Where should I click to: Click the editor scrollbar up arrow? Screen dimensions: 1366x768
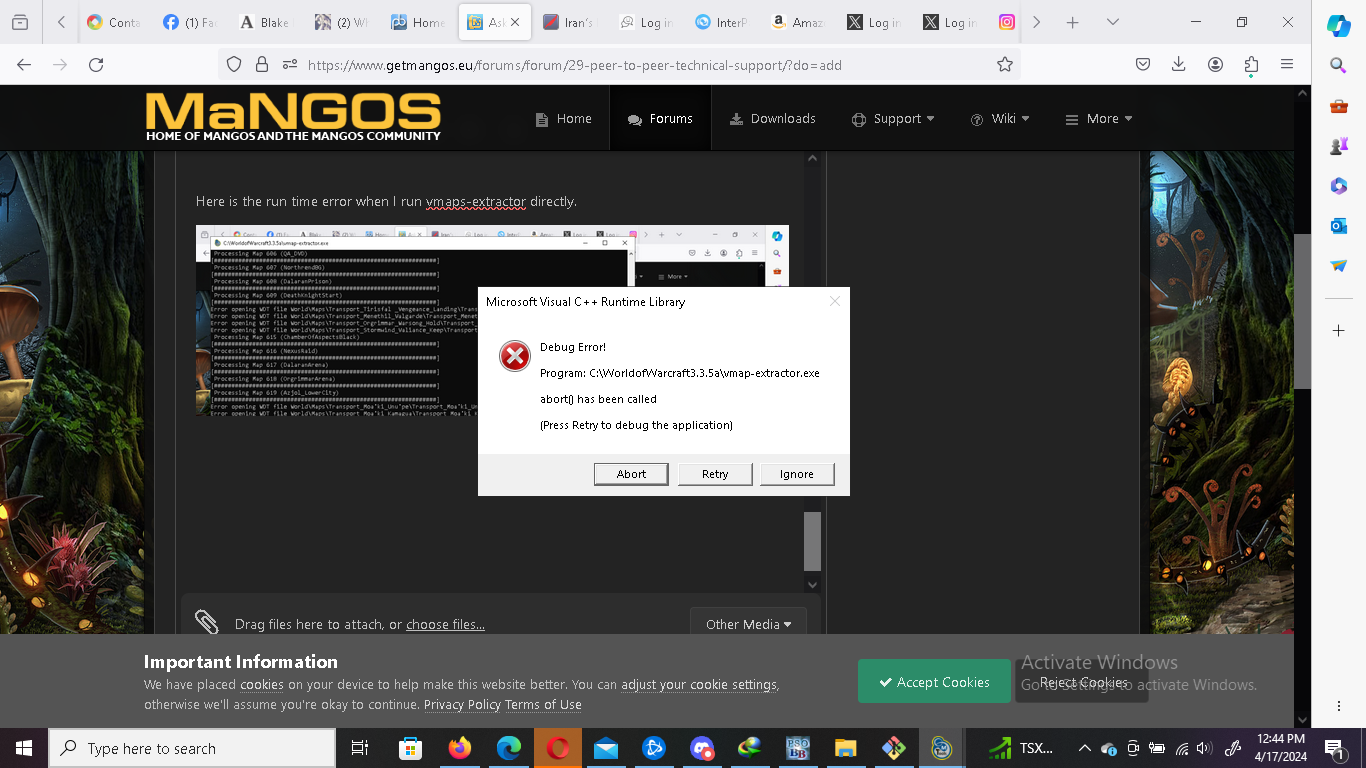click(812, 158)
